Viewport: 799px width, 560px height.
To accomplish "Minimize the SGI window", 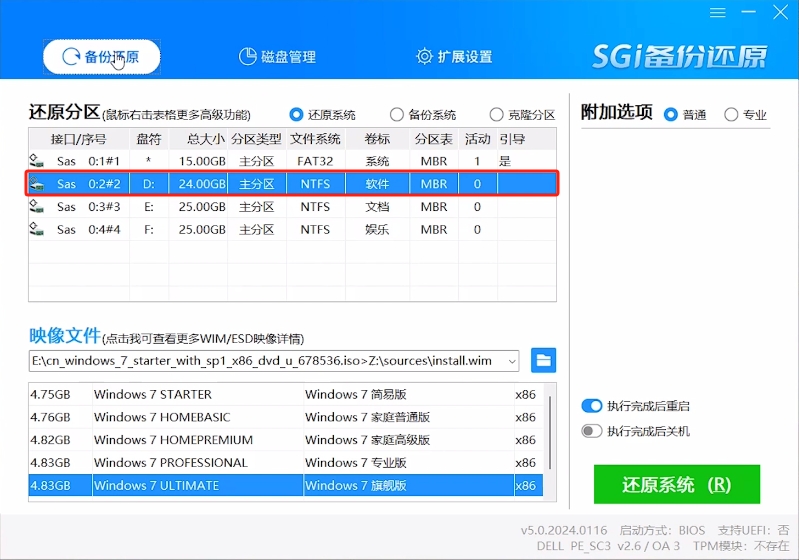I will (748, 12).
